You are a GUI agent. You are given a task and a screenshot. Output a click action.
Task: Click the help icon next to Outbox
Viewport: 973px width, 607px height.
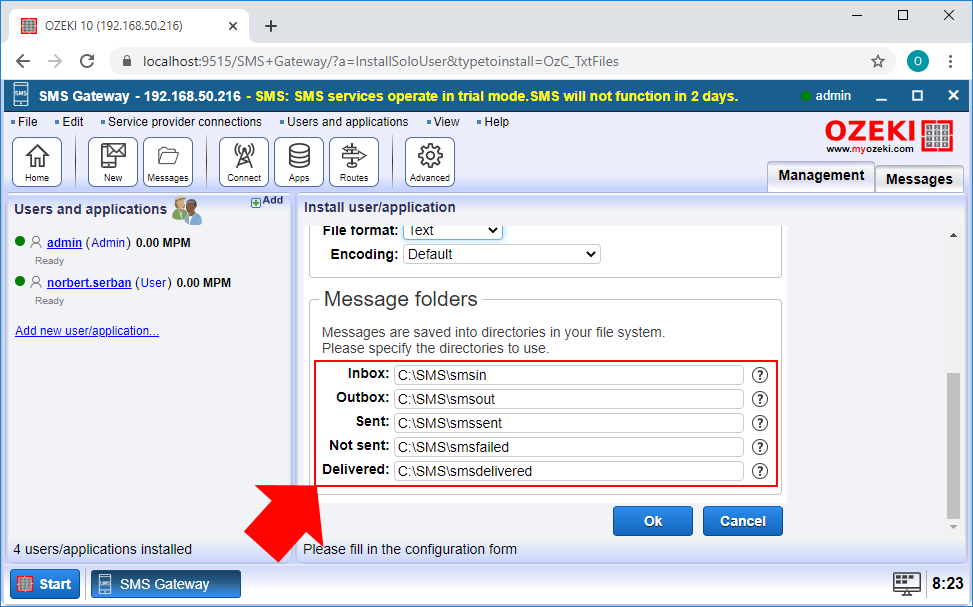(760, 399)
